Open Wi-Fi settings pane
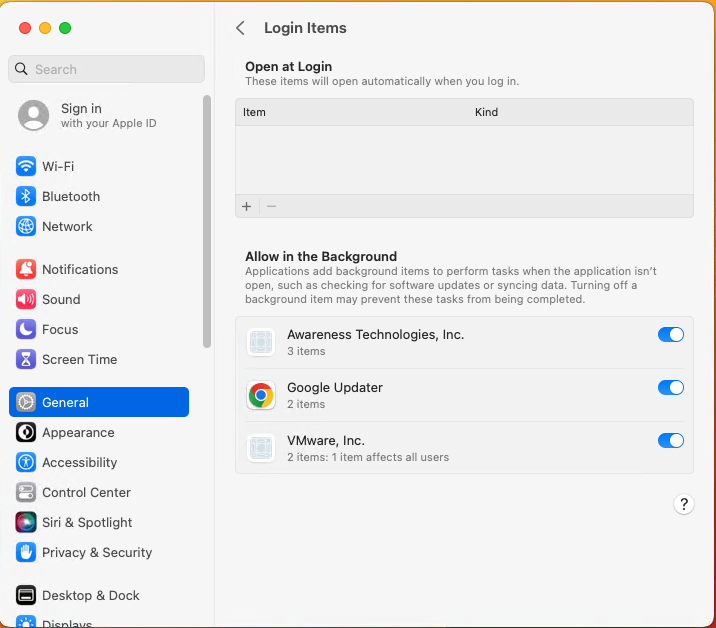Screen dimensions: 716x628 [99, 166]
